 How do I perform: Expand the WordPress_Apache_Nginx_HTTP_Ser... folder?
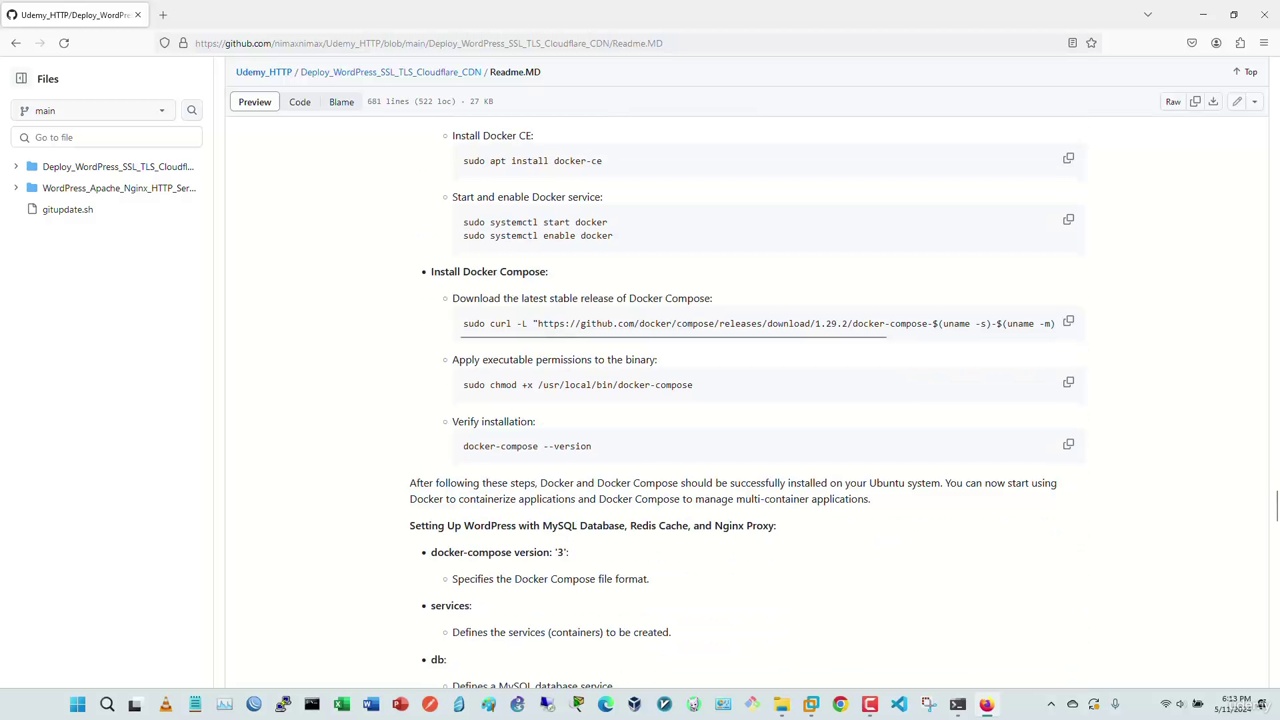[16, 188]
